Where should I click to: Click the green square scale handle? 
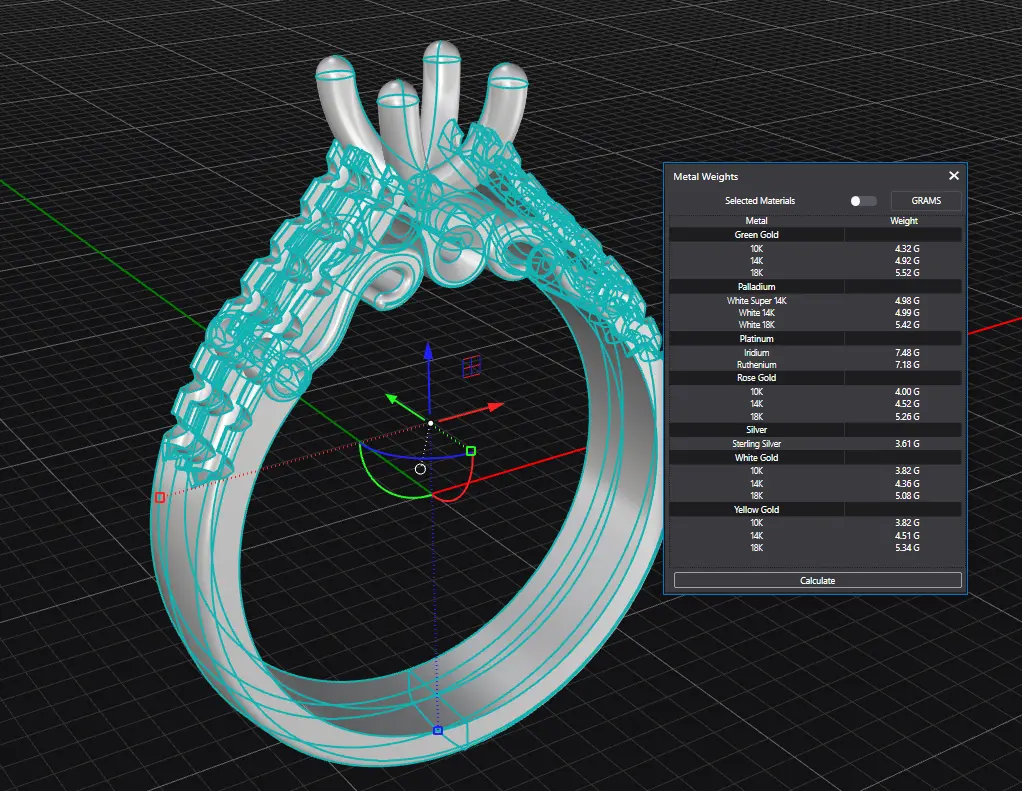pyautogui.click(x=471, y=451)
